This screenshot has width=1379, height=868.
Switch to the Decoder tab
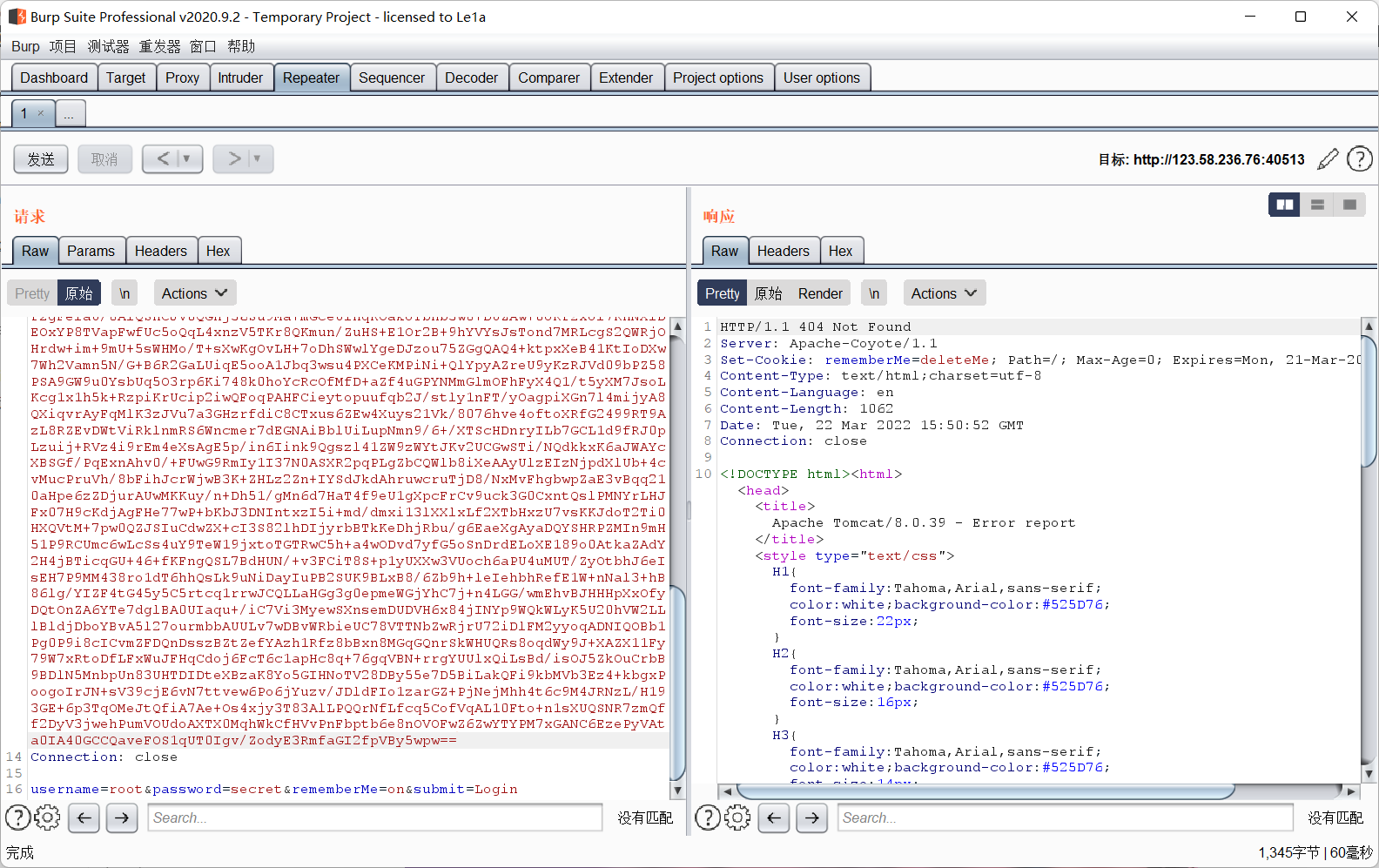pyautogui.click(x=471, y=77)
